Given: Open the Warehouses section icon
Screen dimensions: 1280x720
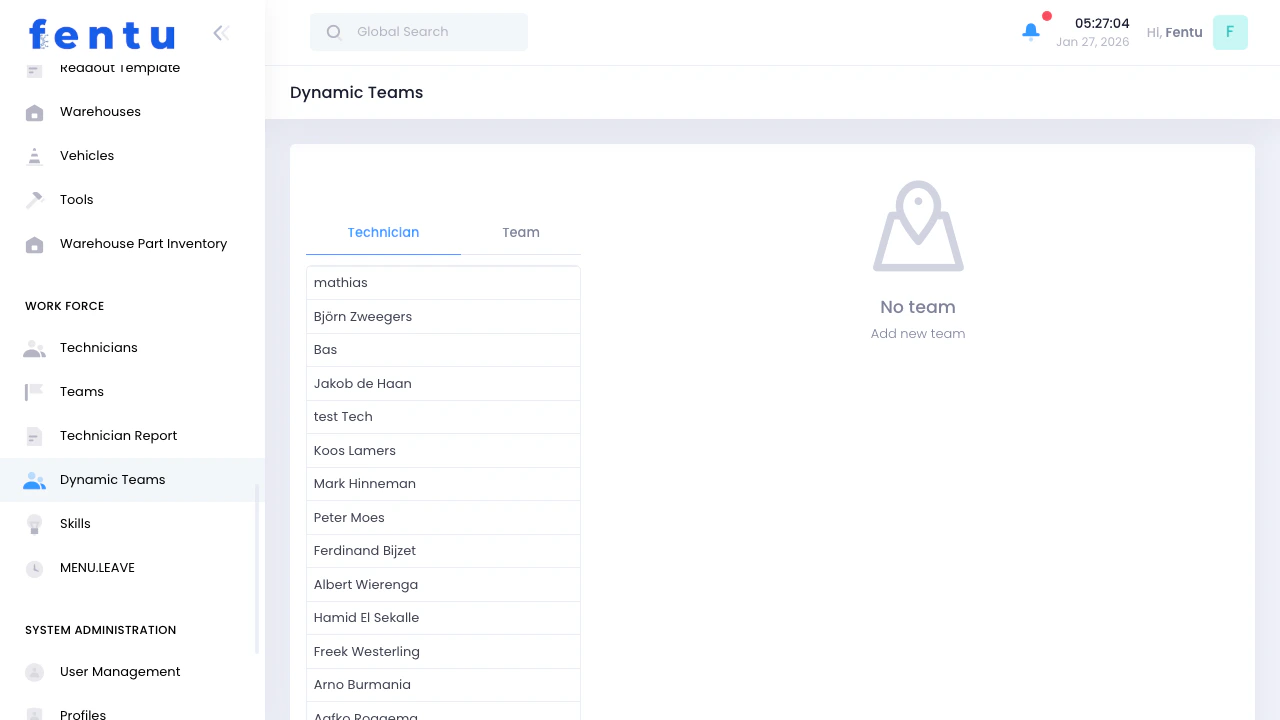Looking at the screenshot, I should point(34,112).
